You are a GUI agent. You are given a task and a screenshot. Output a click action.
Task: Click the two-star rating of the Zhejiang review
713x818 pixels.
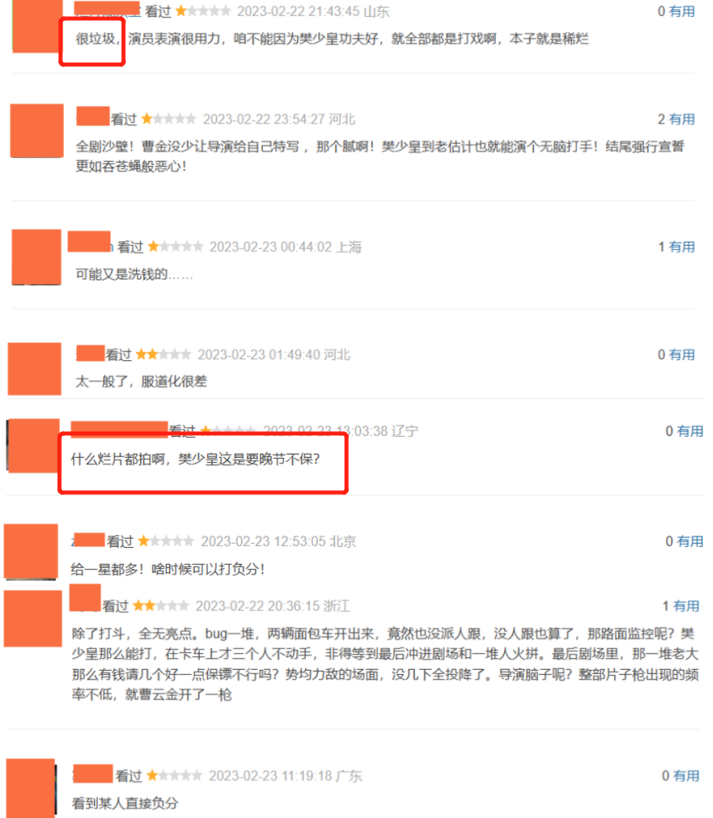click(x=161, y=606)
